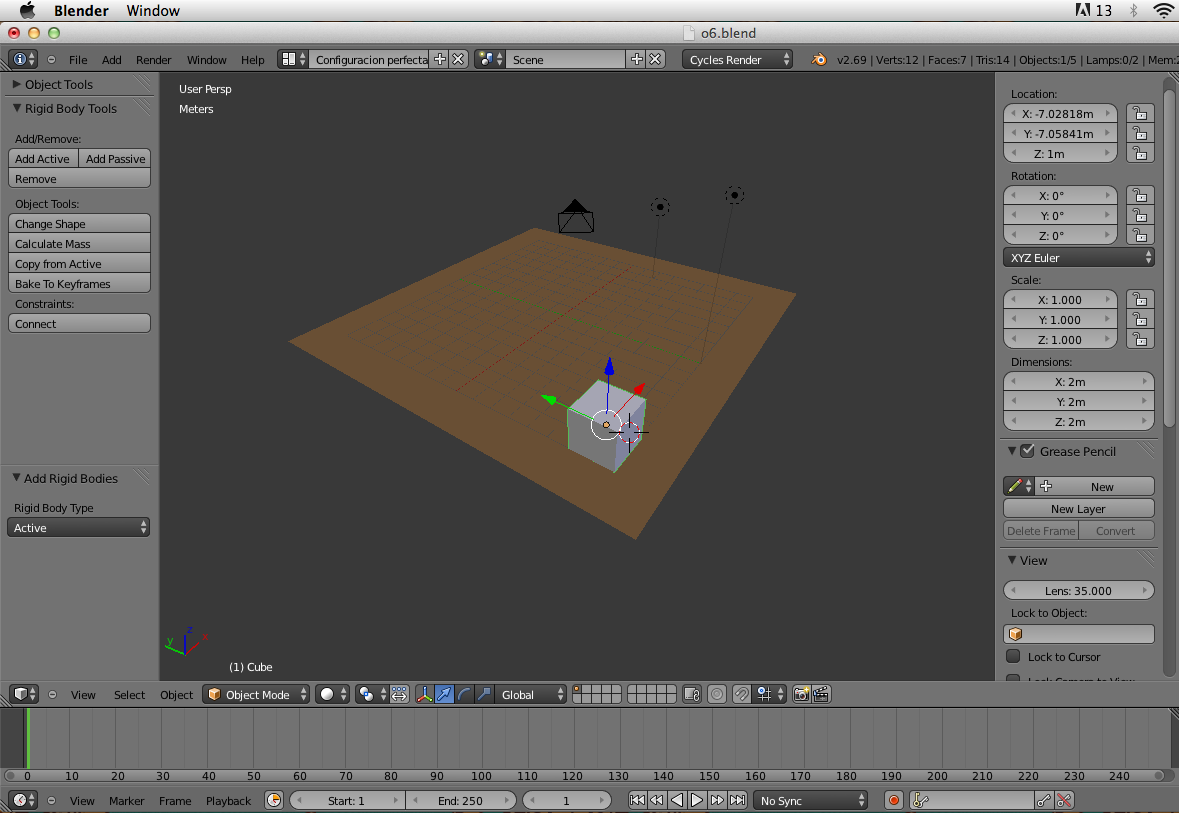The width and height of the screenshot is (1179, 813).
Task: Play the animation forward
Action: pos(697,800)
